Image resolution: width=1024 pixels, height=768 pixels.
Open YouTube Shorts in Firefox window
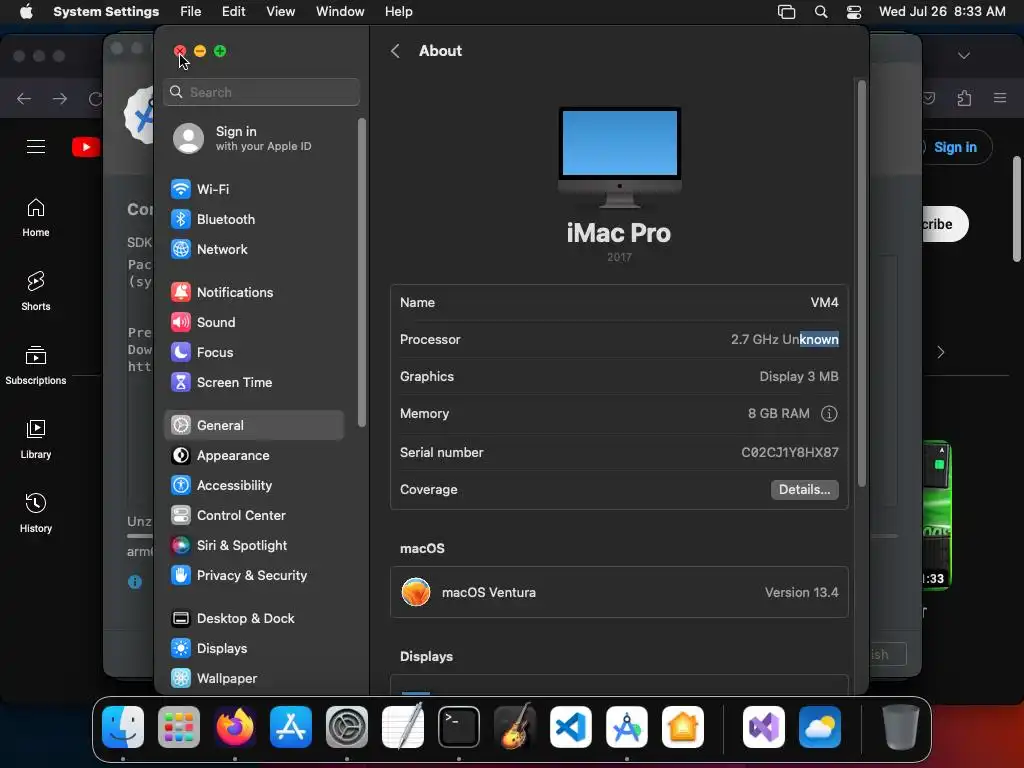click(x=36, y=292)
